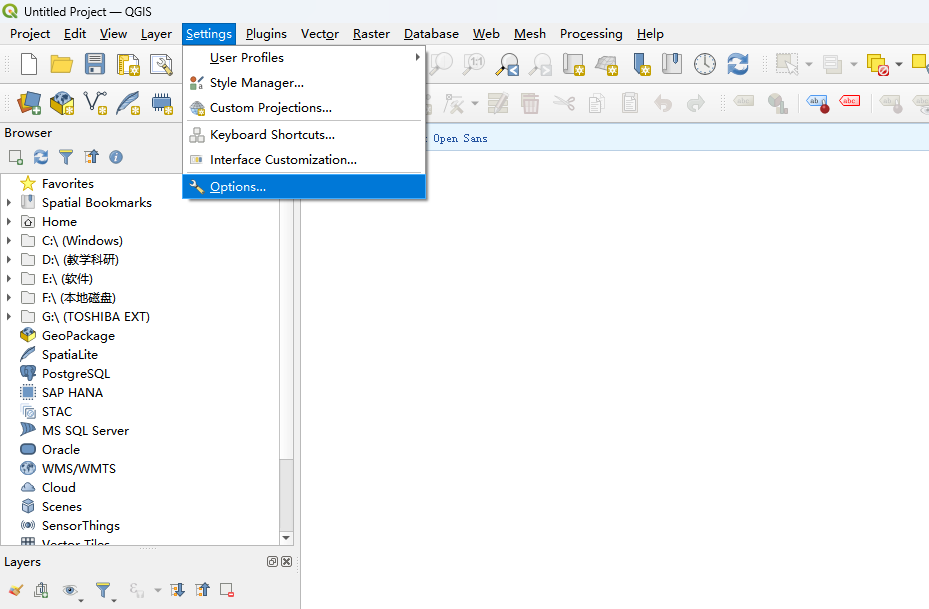Open the layer styling panel brush icon
Viewport: 929px width, 609px height.
(16, 590)
